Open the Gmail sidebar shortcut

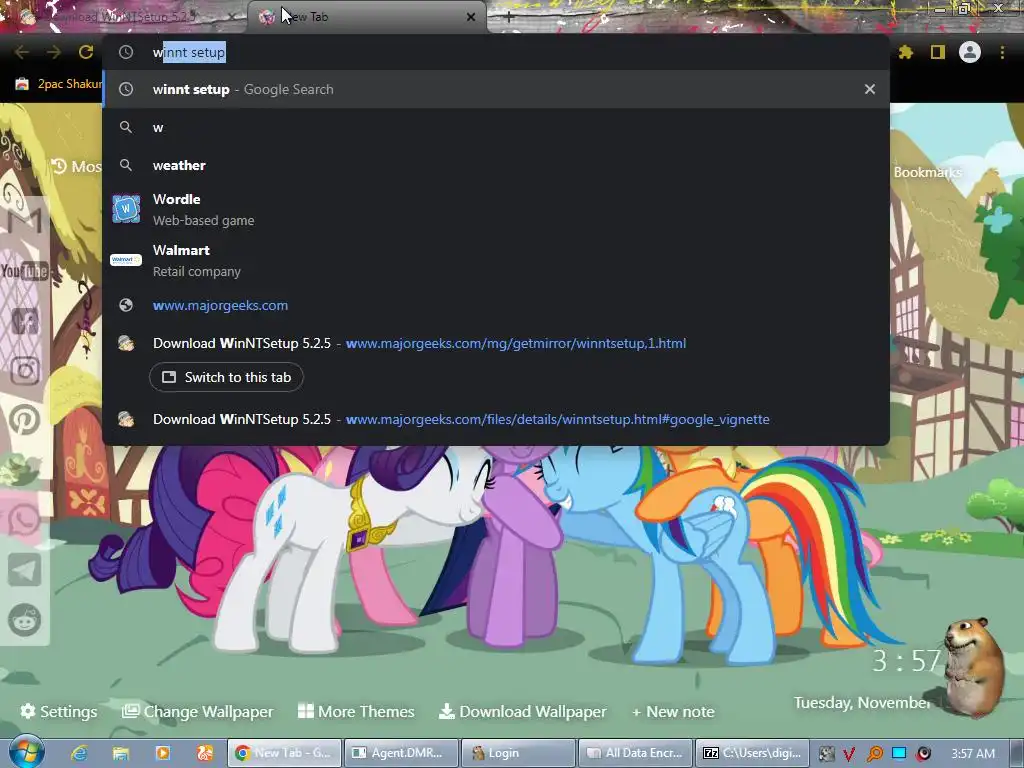(x=25, y=221)
